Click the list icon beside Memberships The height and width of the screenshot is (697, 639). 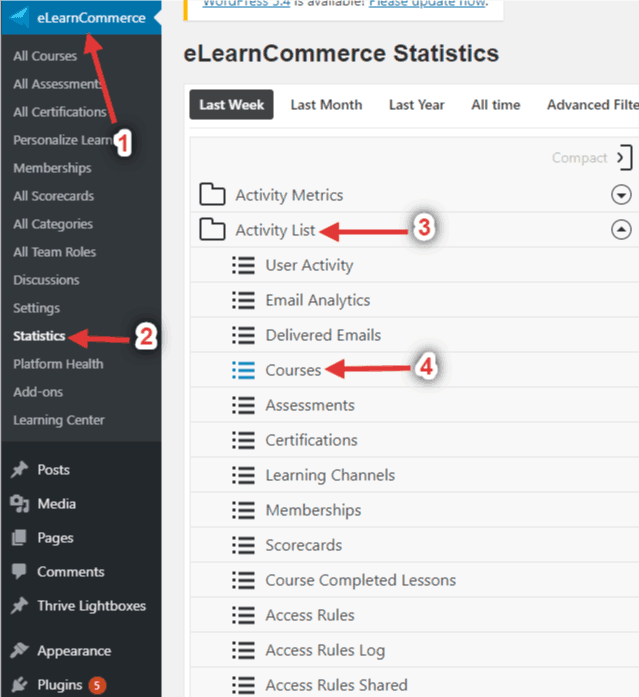tap(244, 510)
